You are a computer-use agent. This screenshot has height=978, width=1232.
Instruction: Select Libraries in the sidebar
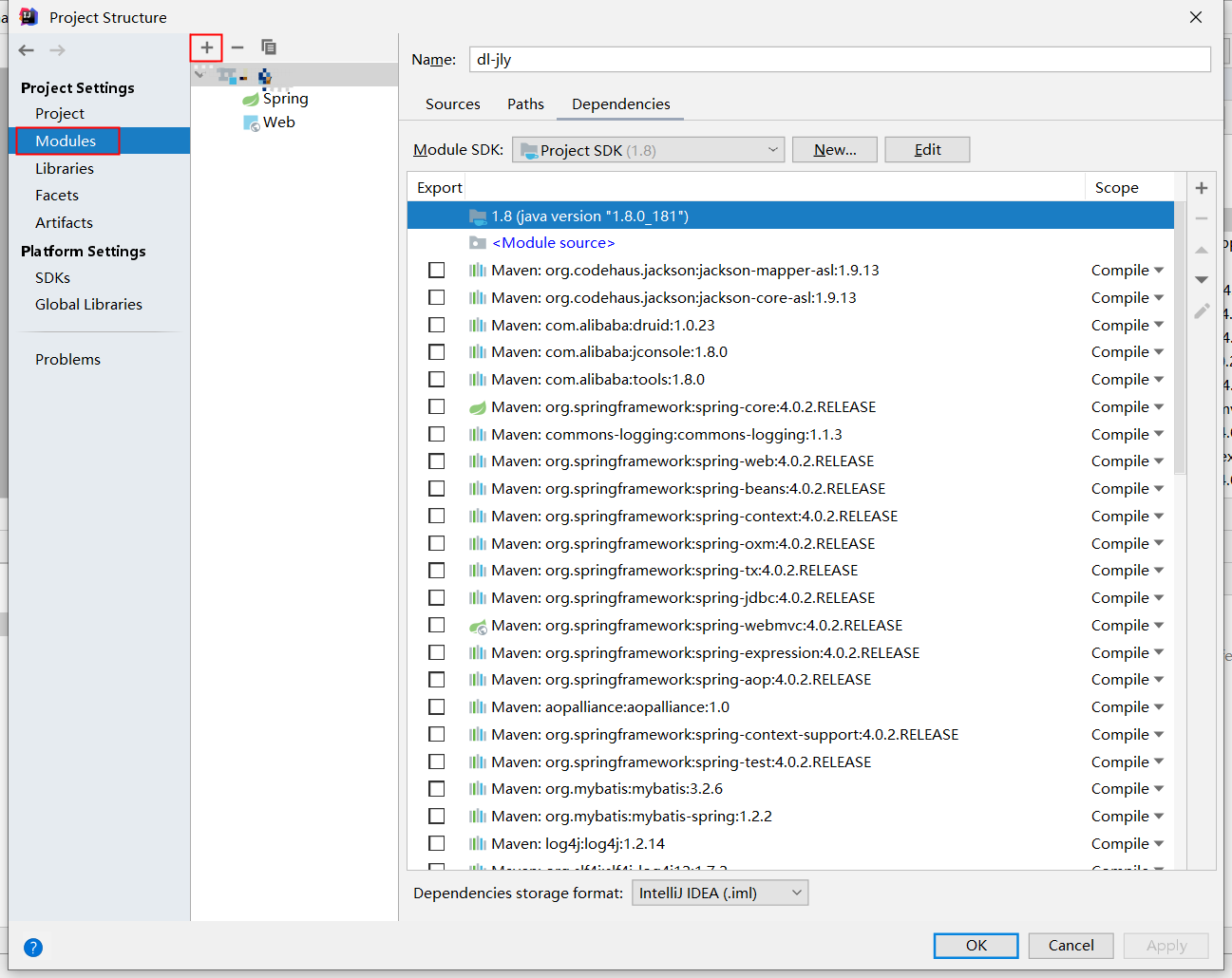tap(65, 169)
